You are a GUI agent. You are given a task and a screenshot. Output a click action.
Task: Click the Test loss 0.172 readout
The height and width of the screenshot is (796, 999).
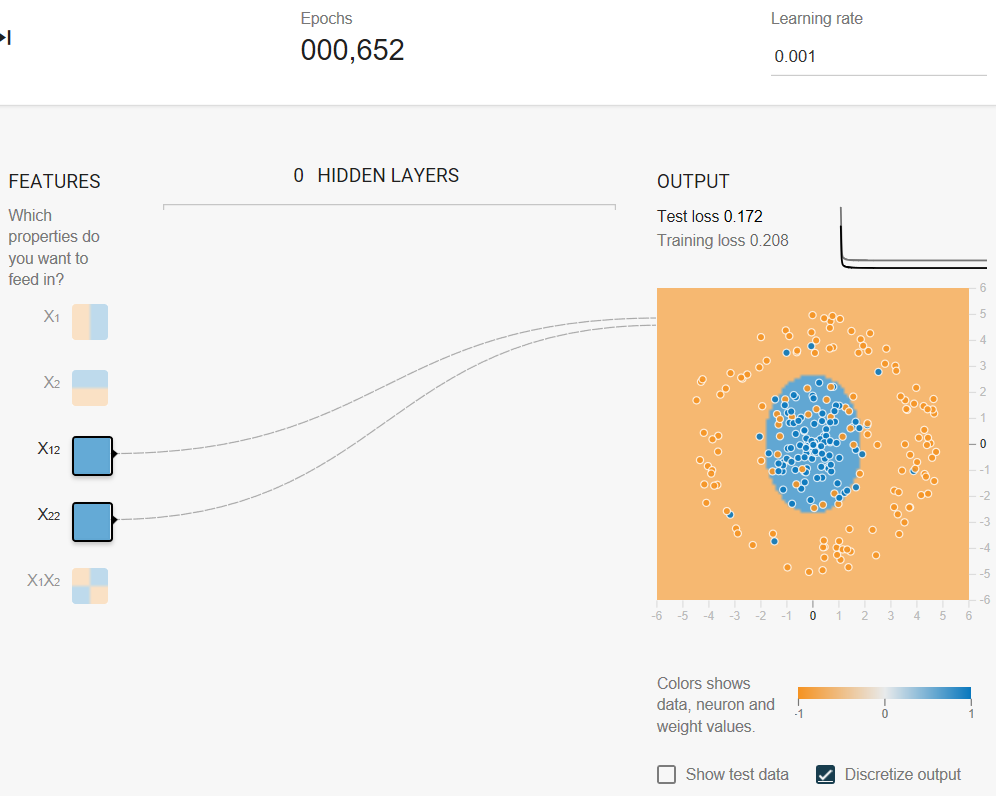(x=710, y=216)
